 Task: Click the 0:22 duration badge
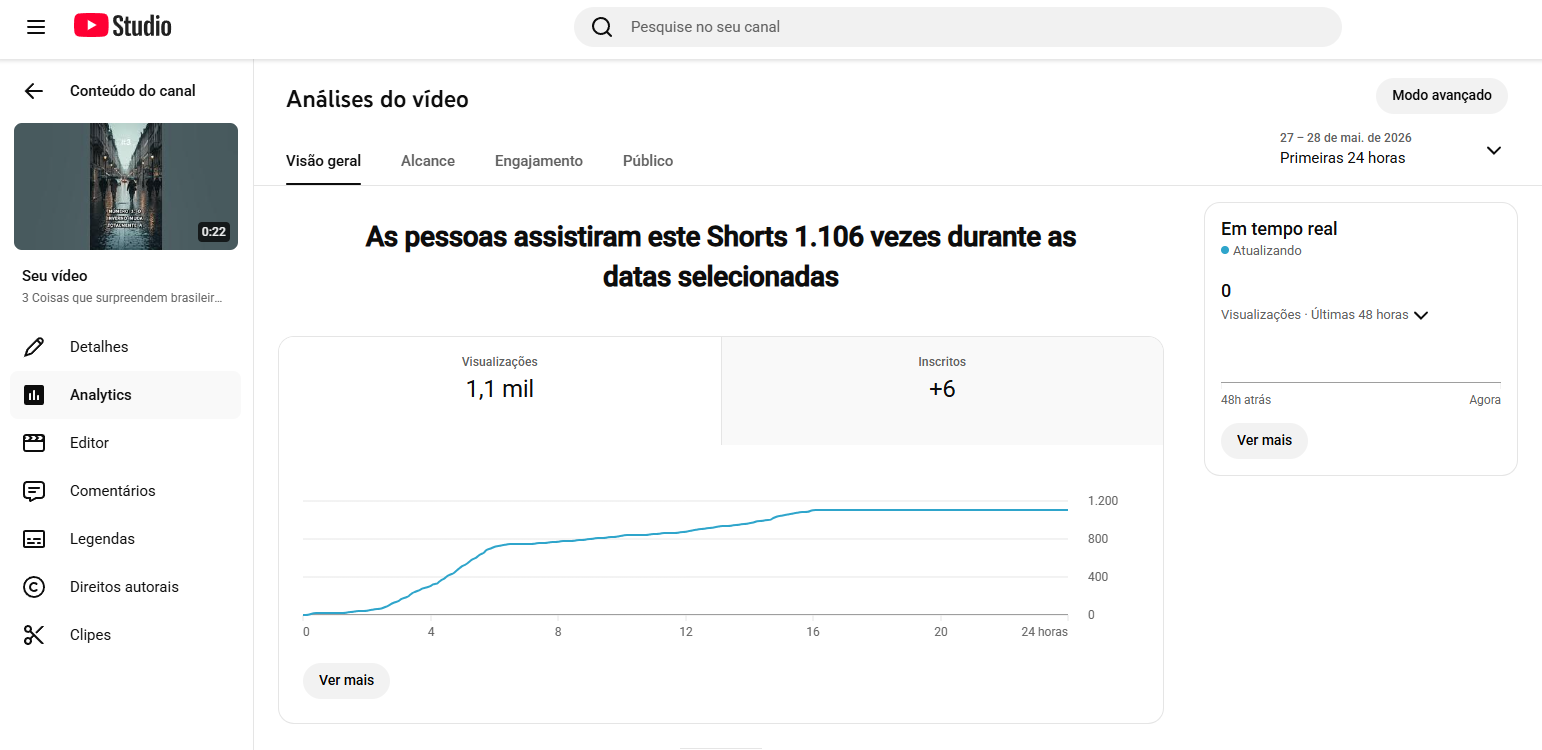coord(214,232)
